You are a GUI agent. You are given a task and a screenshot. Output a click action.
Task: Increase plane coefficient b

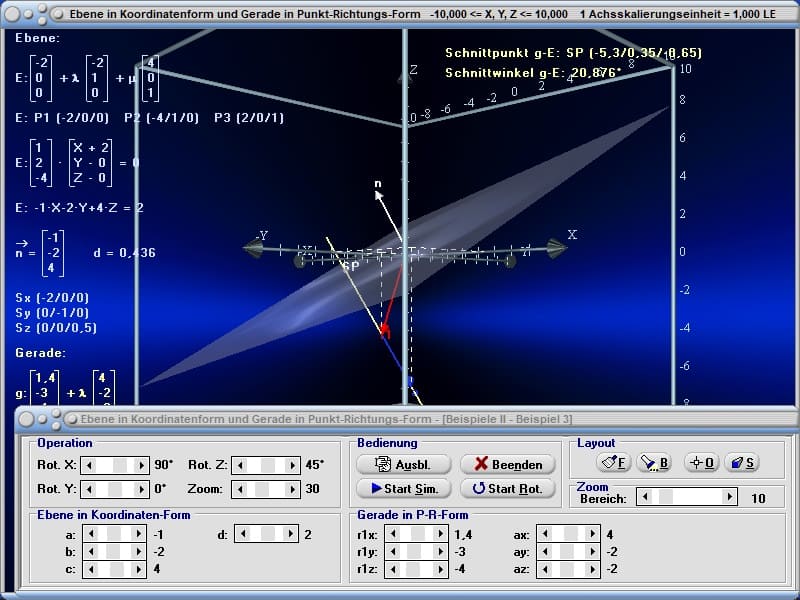(x=138, y=551)
